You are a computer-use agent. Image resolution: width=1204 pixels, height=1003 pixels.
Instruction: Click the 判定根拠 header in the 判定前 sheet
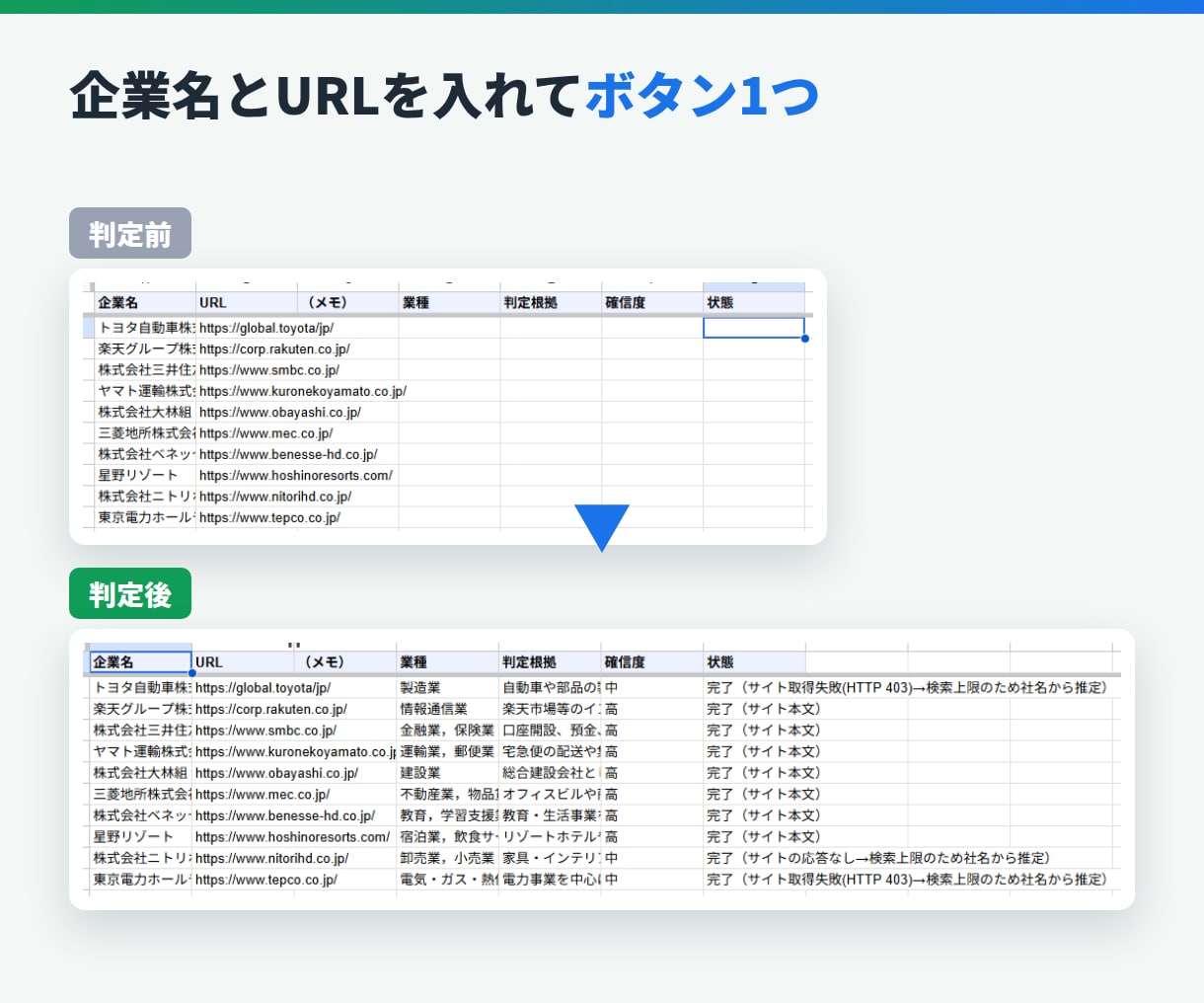tap(551, 302)
